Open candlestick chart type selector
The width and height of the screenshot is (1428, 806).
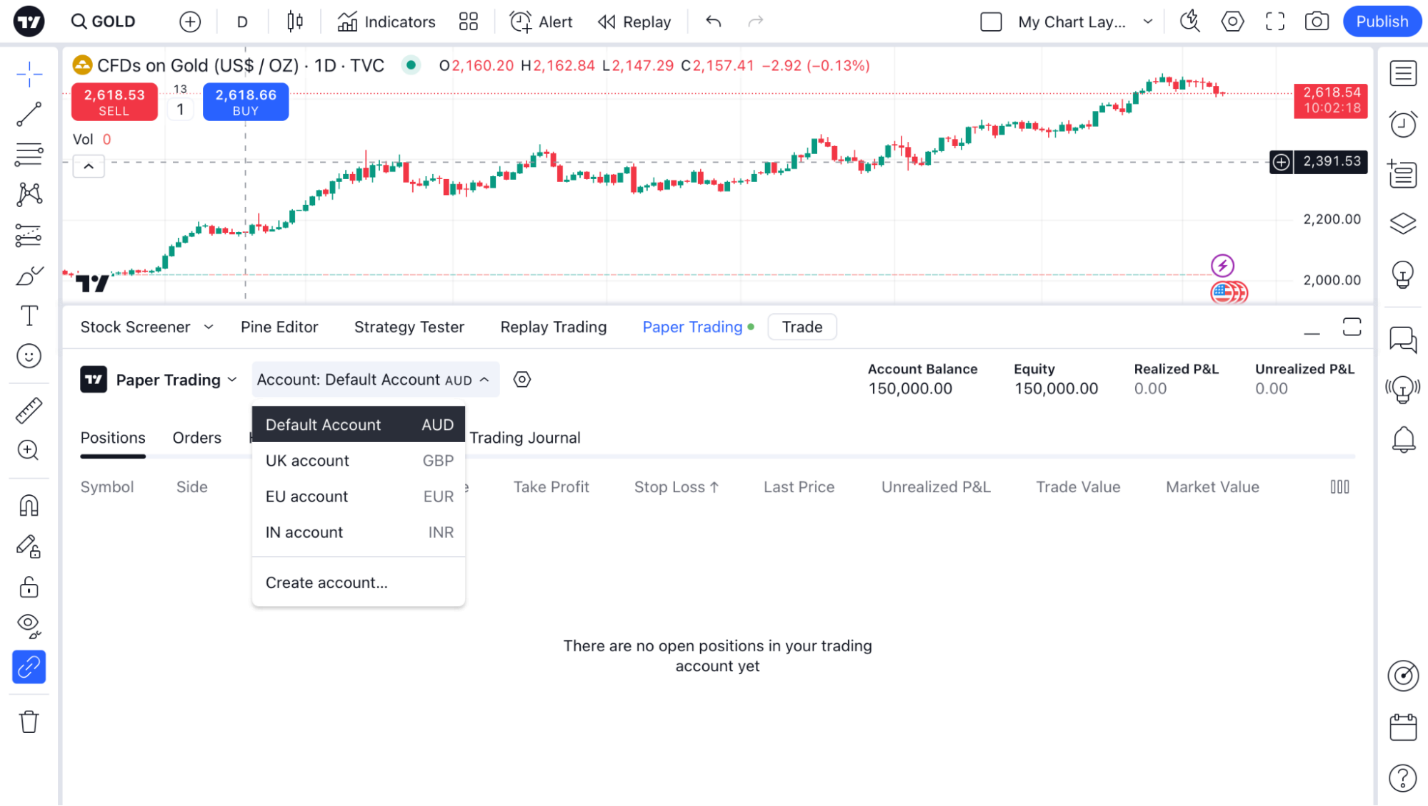click(x=294, y=21)
